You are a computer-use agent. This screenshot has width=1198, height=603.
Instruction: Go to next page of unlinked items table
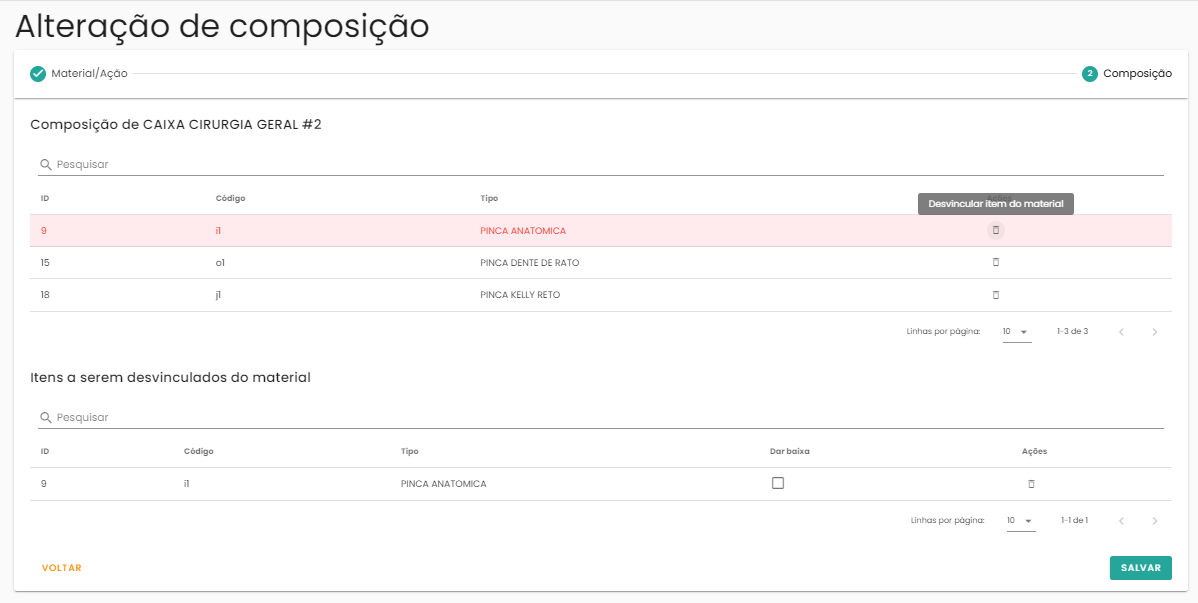pos(1154,520)
